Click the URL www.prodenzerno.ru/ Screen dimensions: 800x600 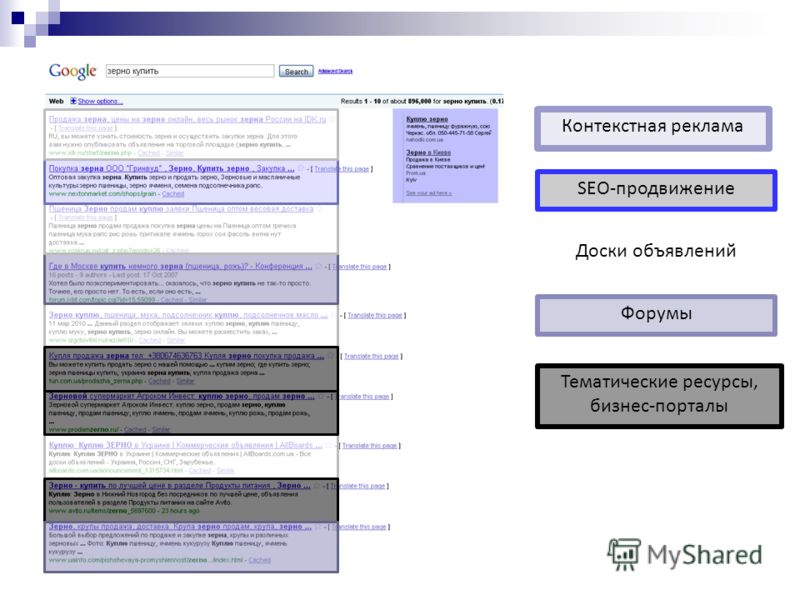tap(84, 430)
